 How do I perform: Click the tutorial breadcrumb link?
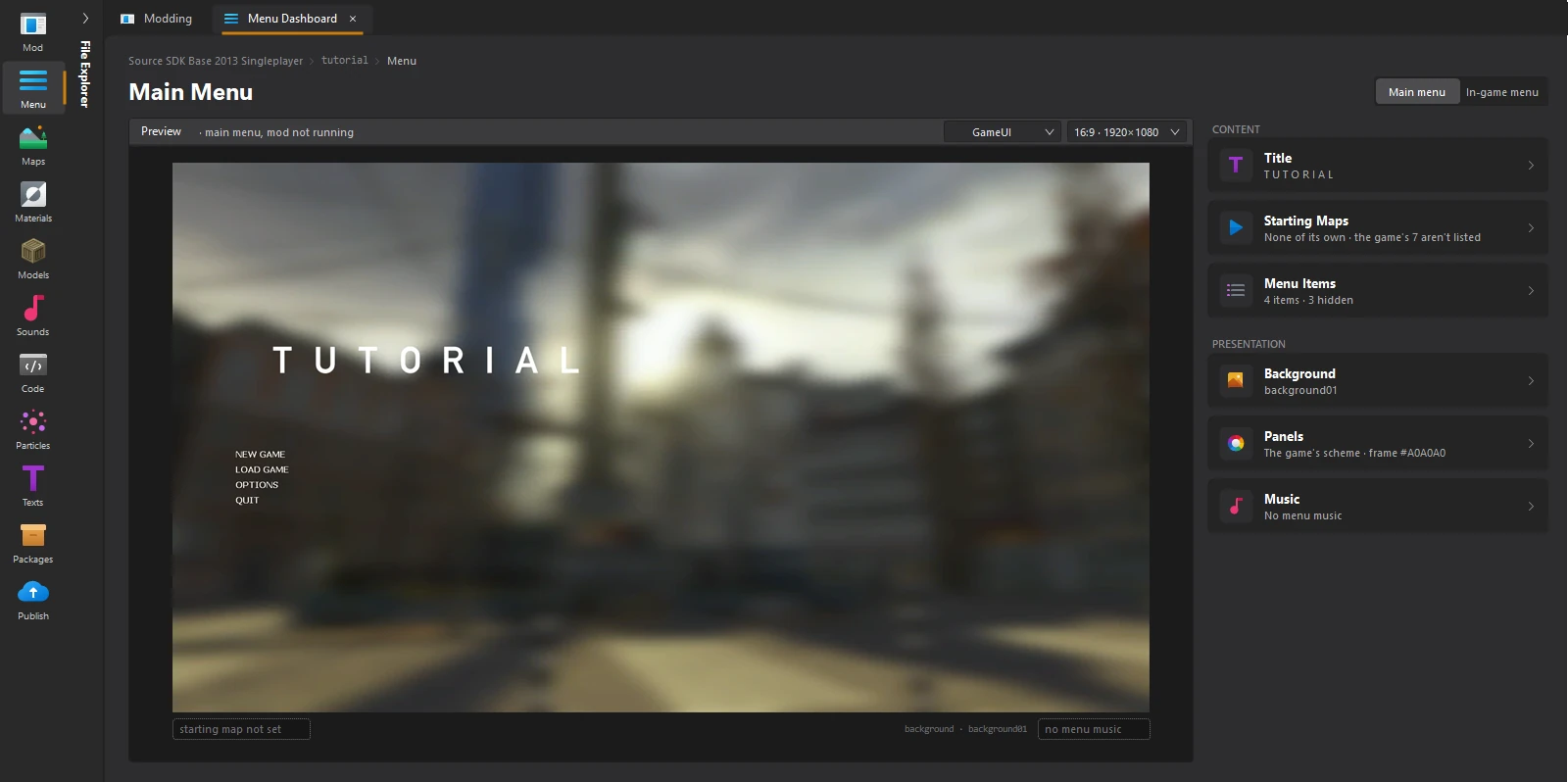click(345, 61)
